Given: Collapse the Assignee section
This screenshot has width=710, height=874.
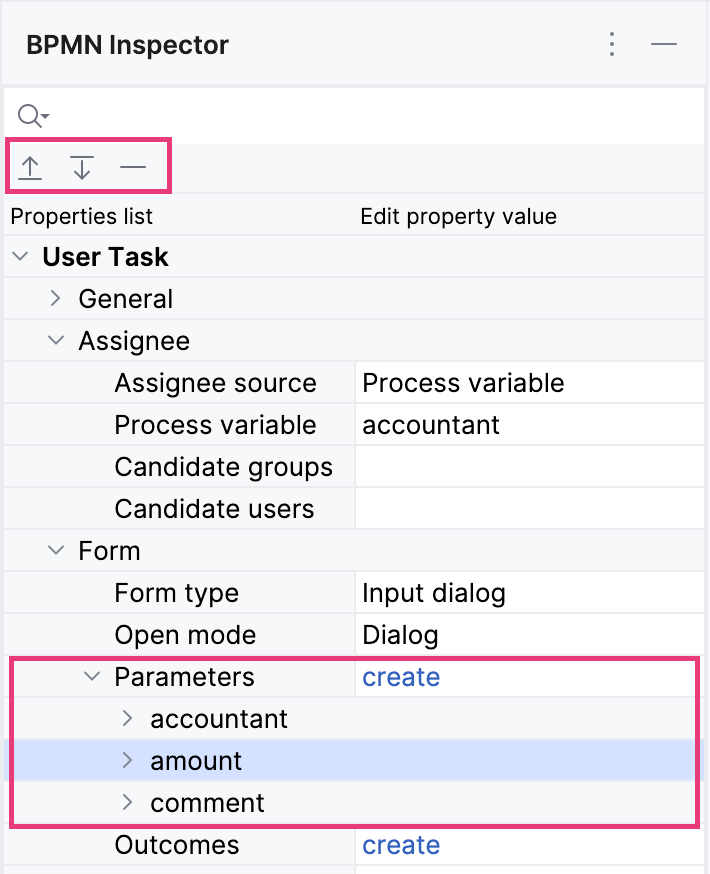Looking at the screenshot, I should 57,340.
